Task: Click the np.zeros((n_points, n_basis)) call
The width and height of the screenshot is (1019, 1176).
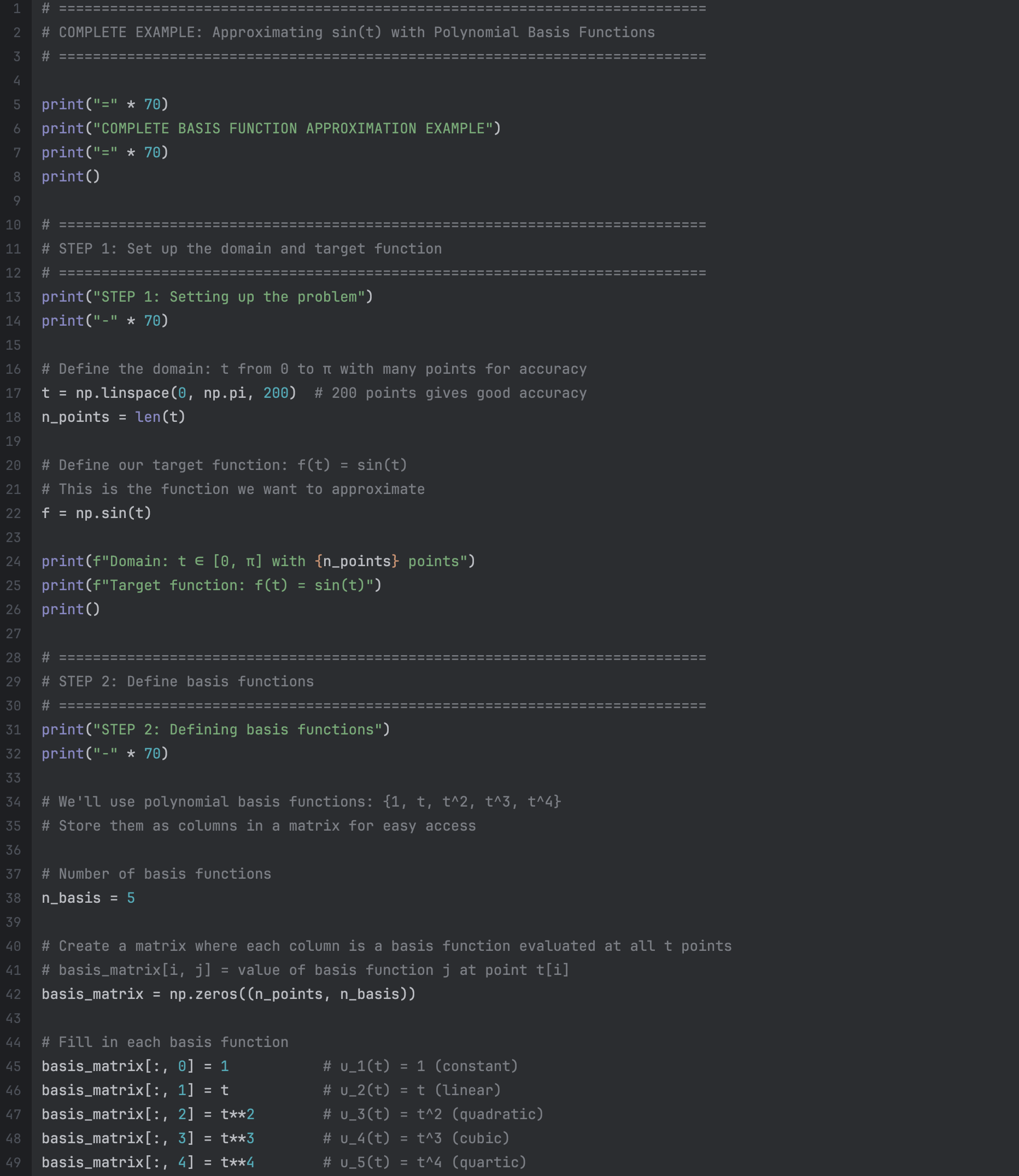Action: click(292, 994)
